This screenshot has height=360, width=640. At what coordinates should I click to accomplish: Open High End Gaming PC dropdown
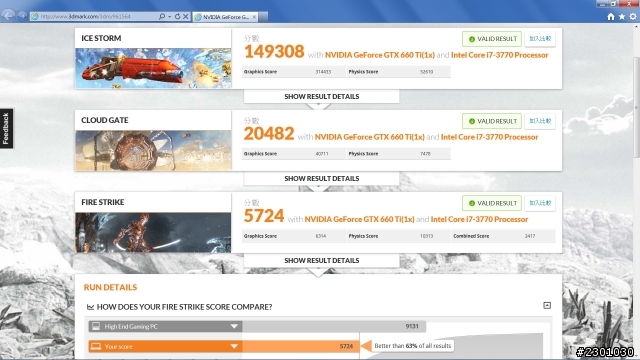[165, 327]
